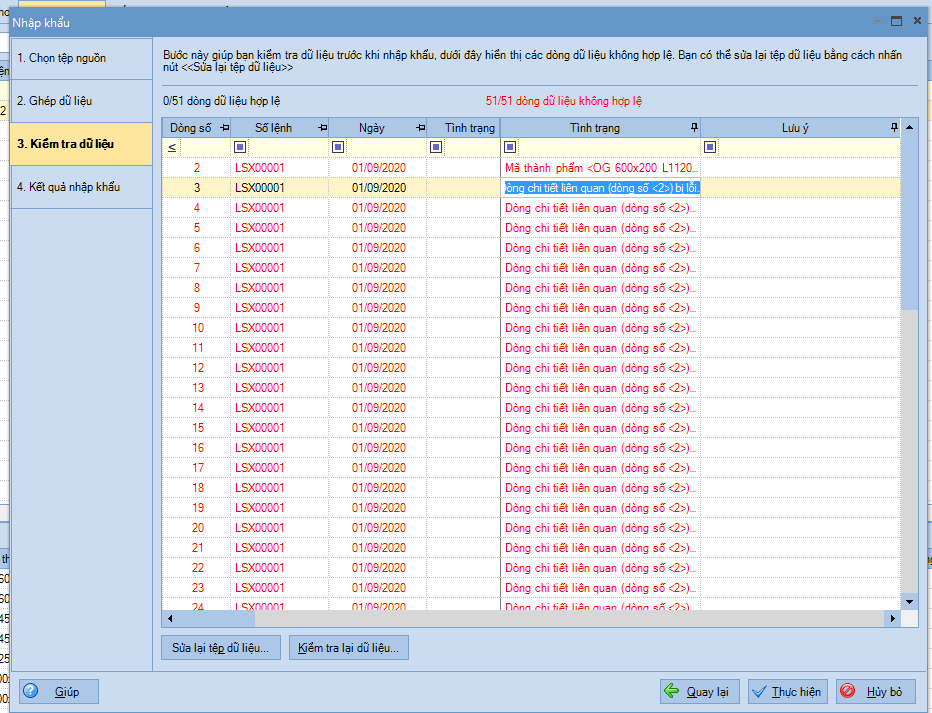Open step 1 Chọn tệp nguồn

click(x=81, y=58)
